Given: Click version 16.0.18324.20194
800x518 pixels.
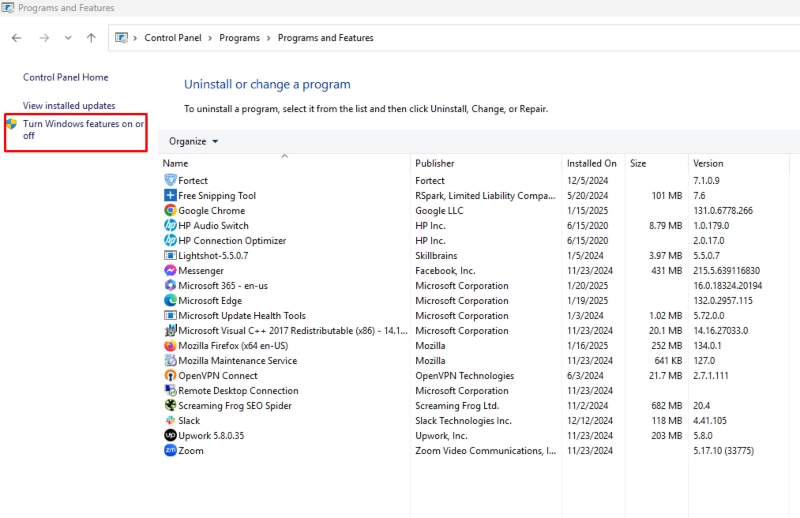Looking at the screenshot, I should tap(728, 285).
